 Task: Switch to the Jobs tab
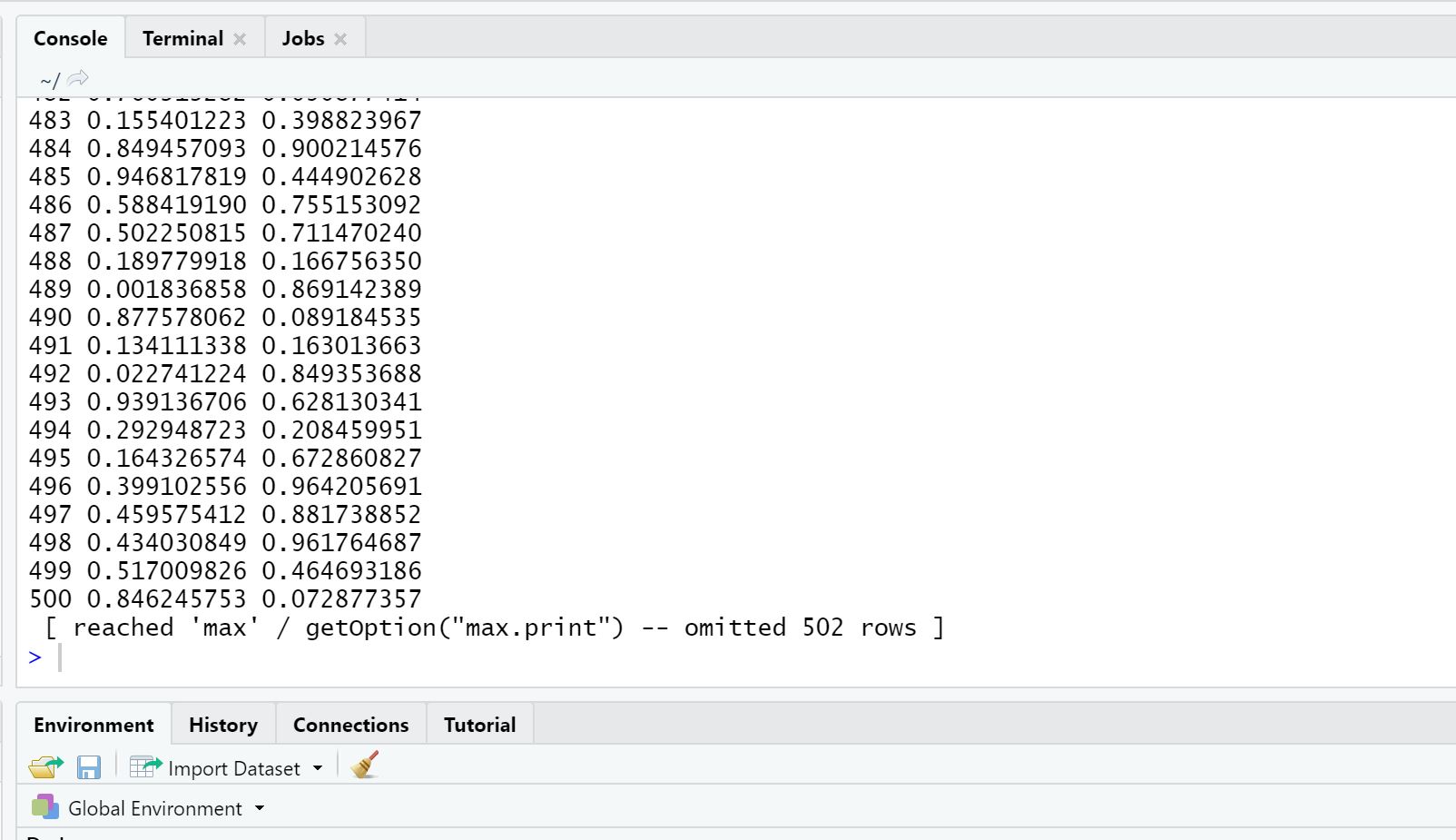[303, 38]
